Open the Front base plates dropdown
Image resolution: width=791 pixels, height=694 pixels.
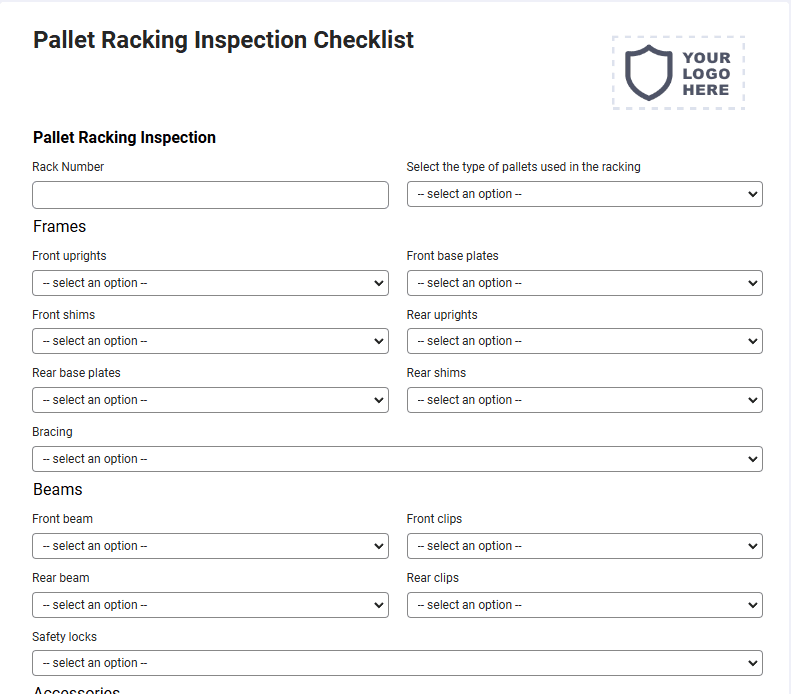tap(585, 283)
